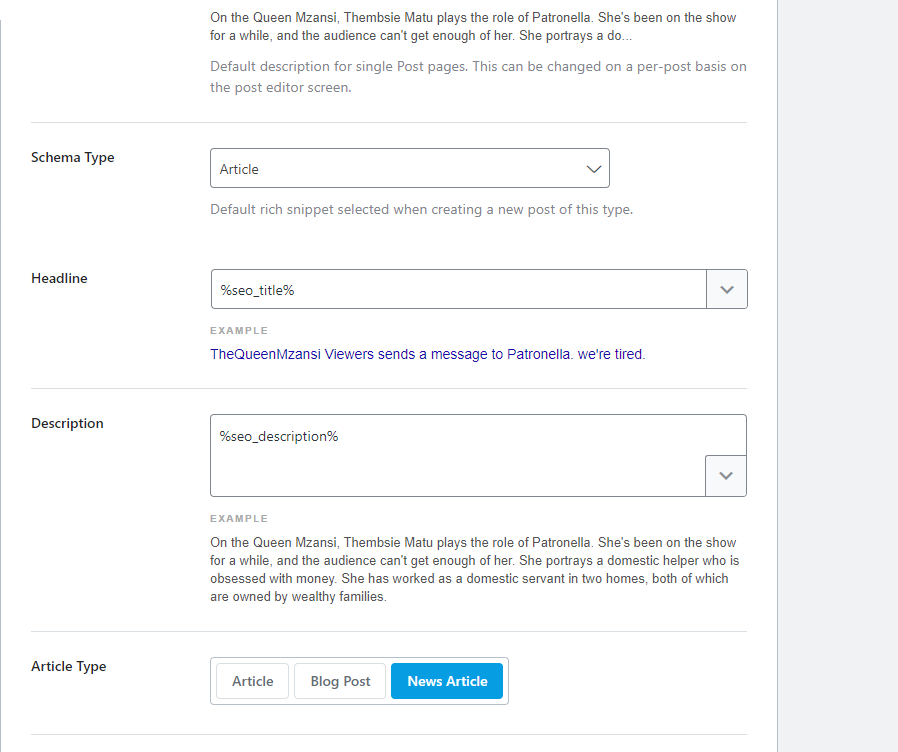Click the chevron arrow in Schema Type select
Viewport: 898px width, 752px height.
593,169
